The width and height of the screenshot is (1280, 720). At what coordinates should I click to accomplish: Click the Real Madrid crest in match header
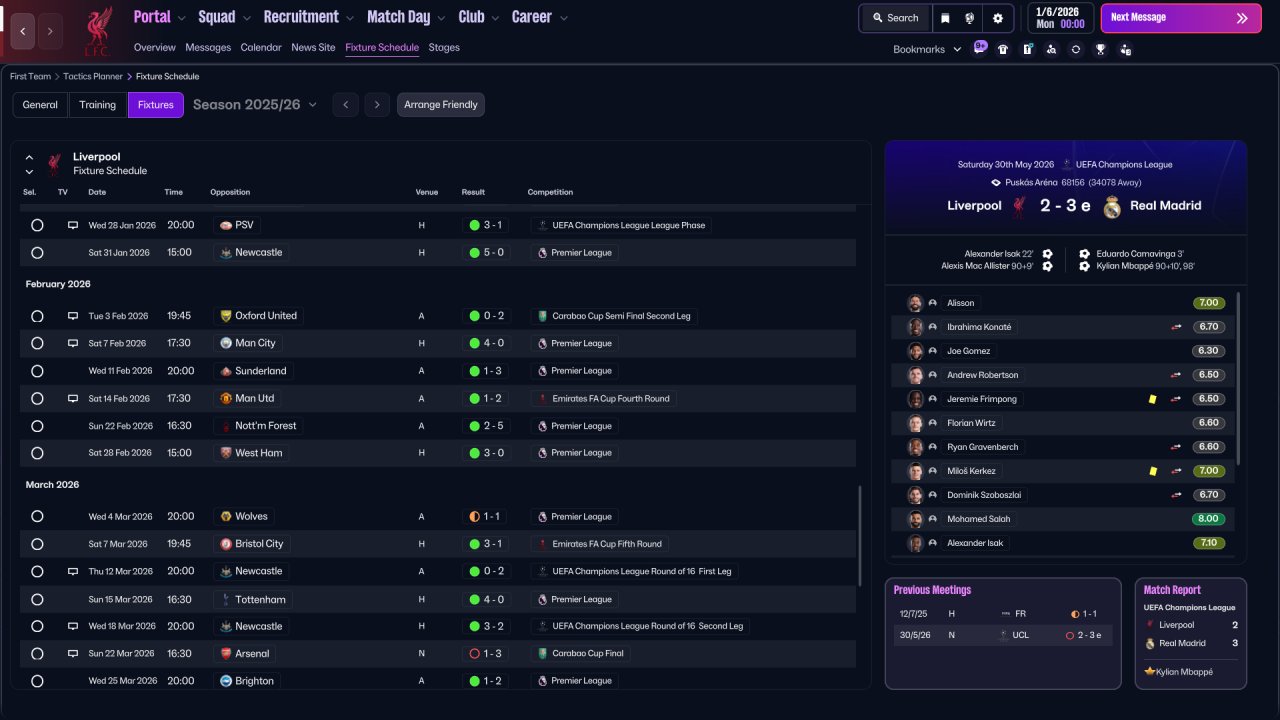click(1112, 206)
